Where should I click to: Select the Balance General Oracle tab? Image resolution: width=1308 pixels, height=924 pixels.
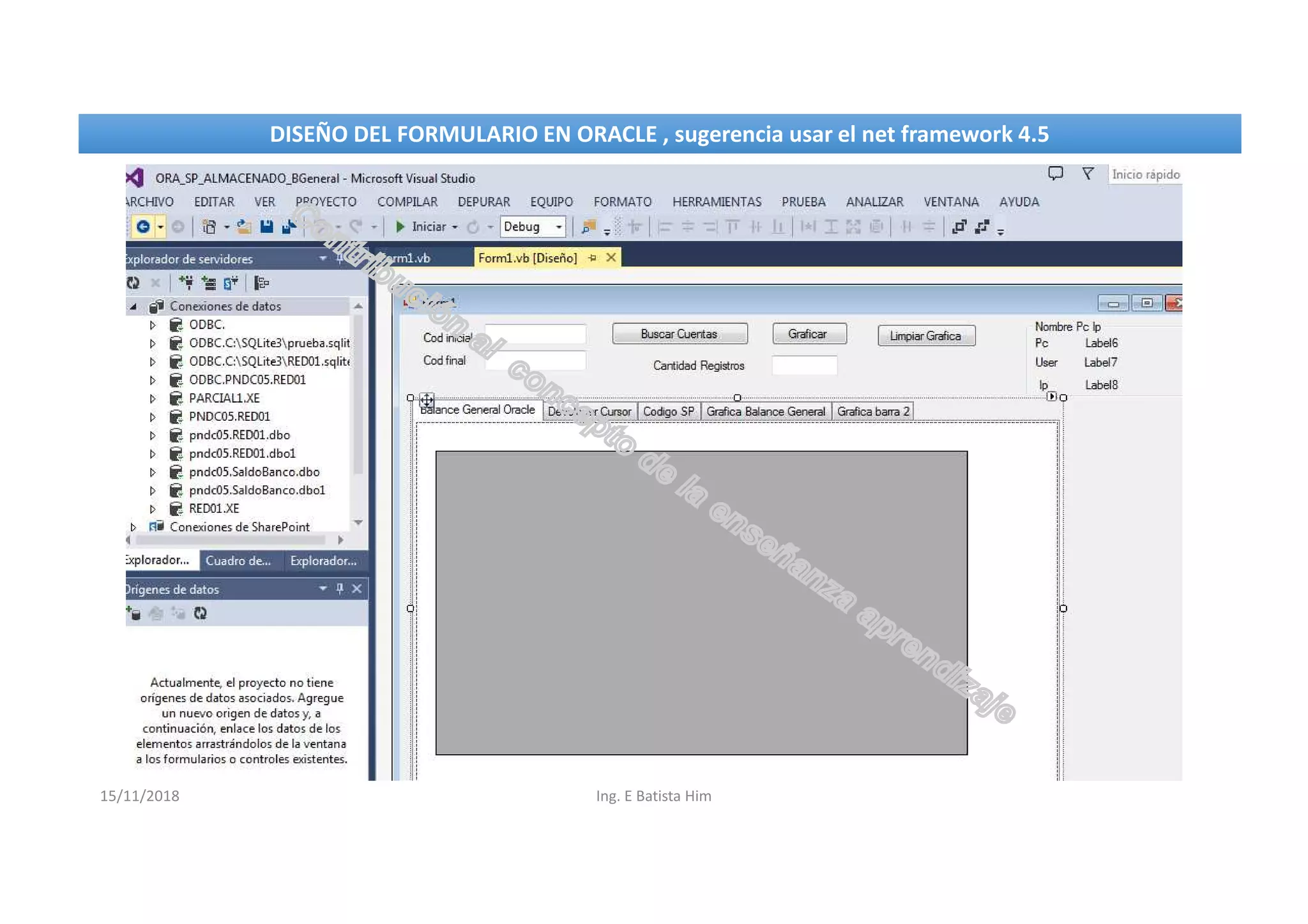tap(478, 410)
